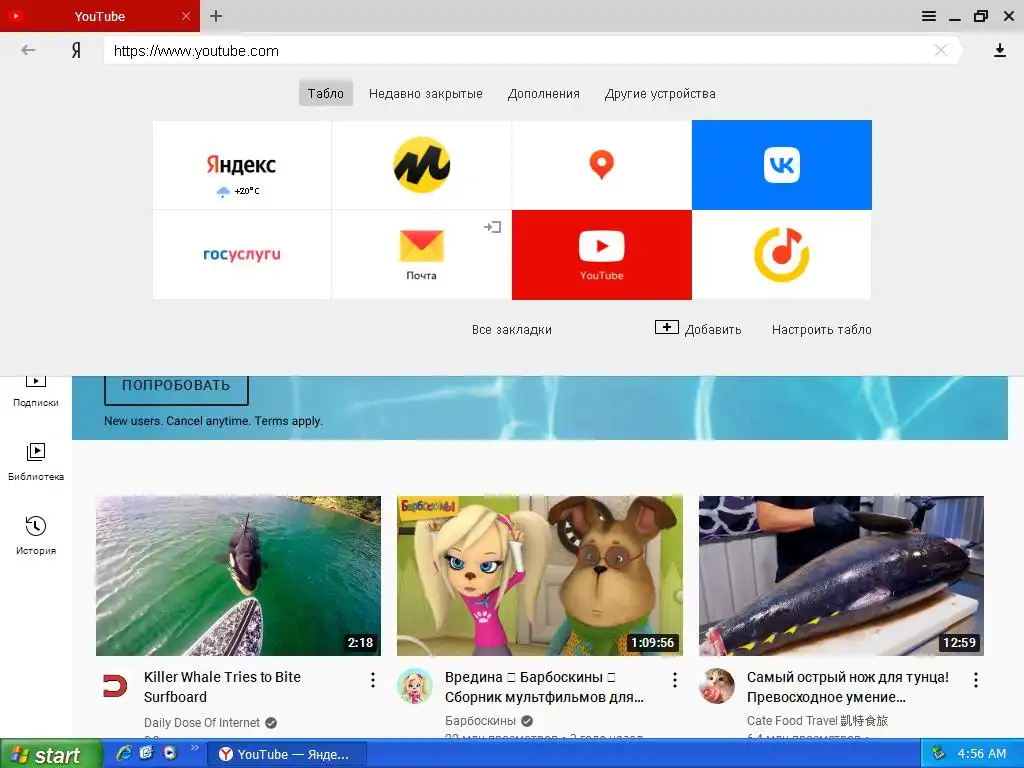Open Подписки in YouTube sidebar

coord(36,392)
